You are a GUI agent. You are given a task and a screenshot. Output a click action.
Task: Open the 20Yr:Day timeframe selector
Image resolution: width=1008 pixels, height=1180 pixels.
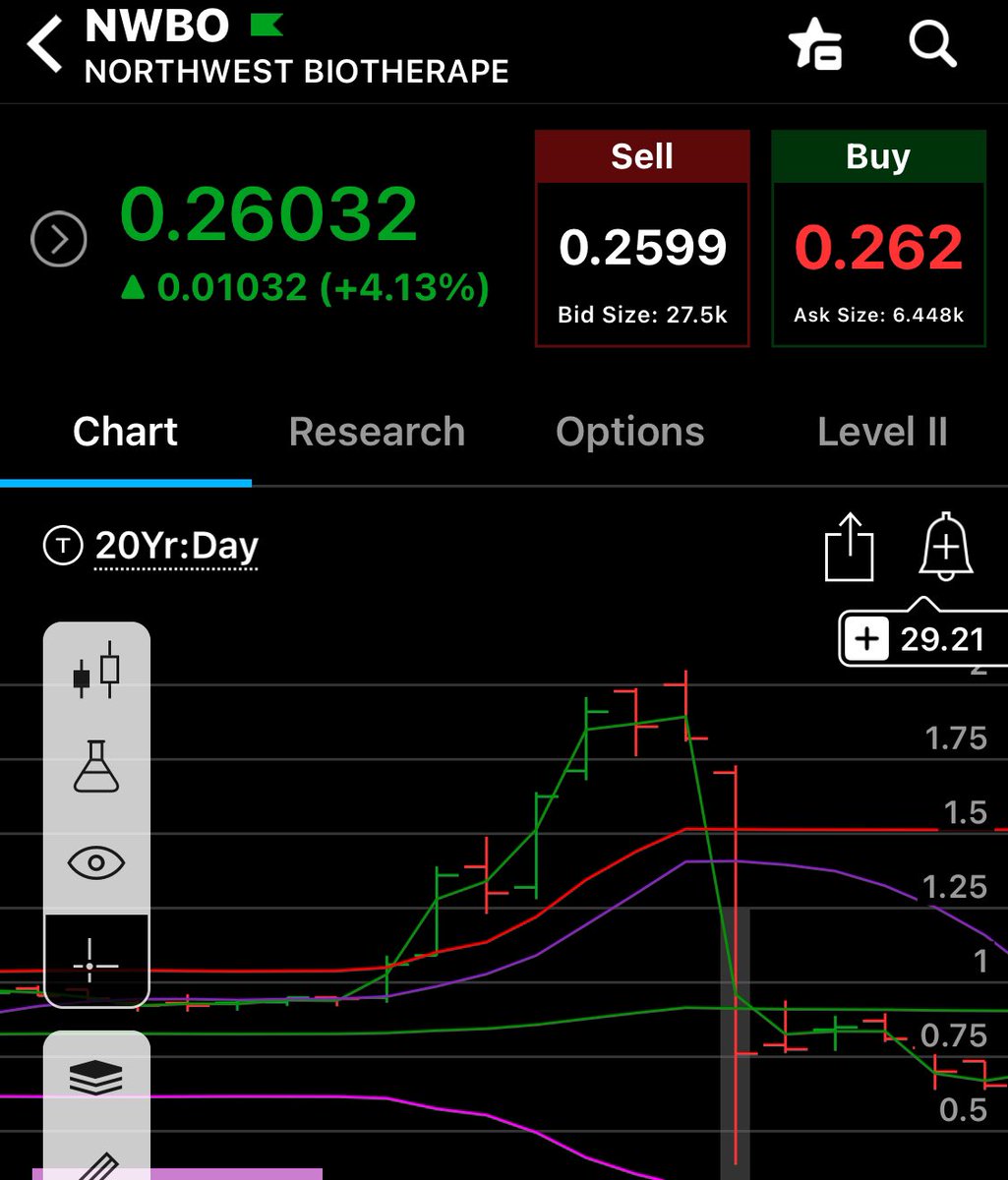click(x=177, y=546)
